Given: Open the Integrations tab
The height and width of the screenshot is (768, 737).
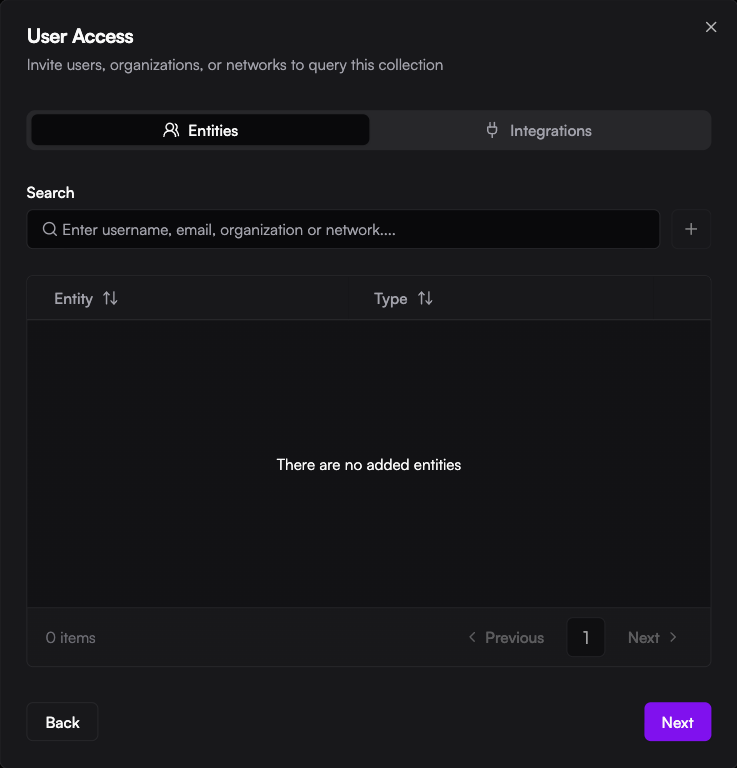Looking at the screenshot, I should pyautogui.click(x=539, y=130).
